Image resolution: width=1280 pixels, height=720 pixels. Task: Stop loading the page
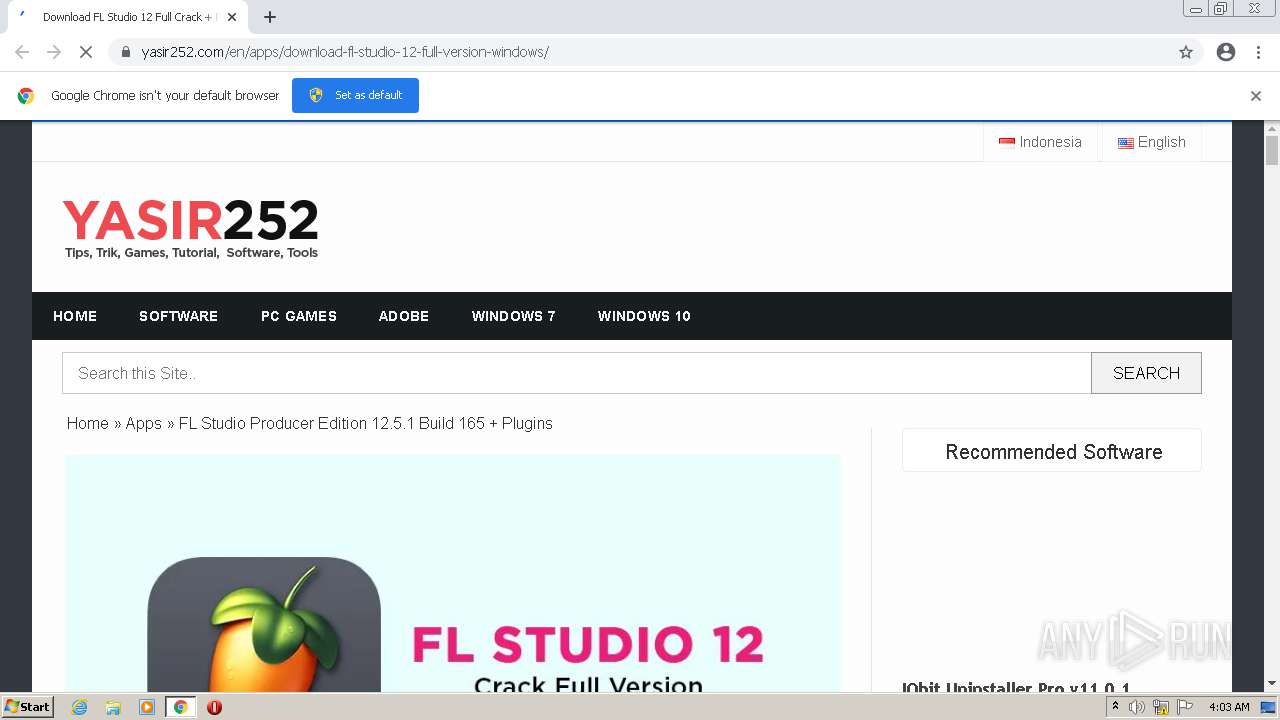86,52
